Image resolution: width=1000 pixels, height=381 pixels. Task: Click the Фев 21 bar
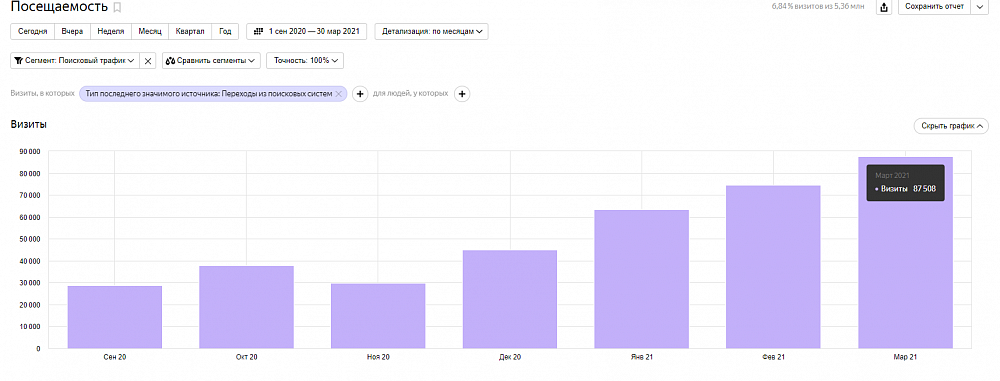click(x=773, y=267)
